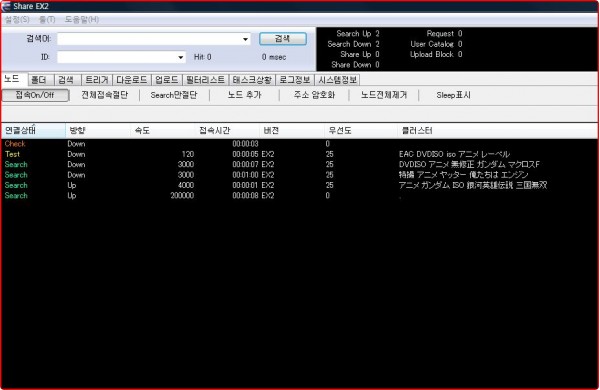Click the speed value 120
600x390 pixels.
click(188, 154)
